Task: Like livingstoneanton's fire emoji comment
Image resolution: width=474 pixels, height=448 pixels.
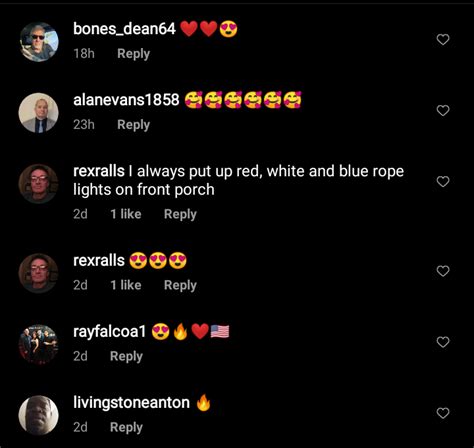Action: tap(443, 413)
